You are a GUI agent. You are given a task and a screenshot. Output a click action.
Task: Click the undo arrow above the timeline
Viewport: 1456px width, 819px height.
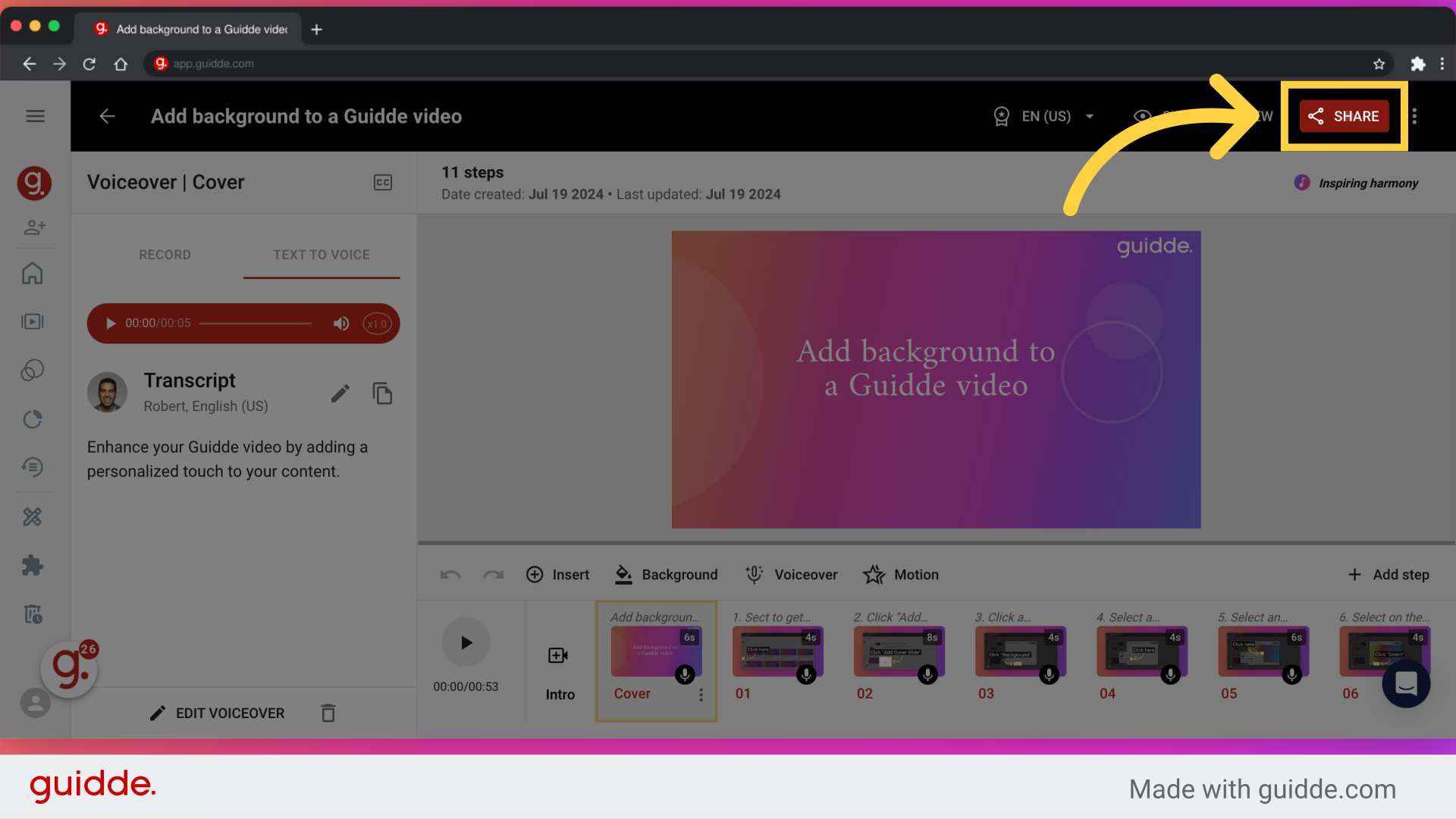click(450, 575)
